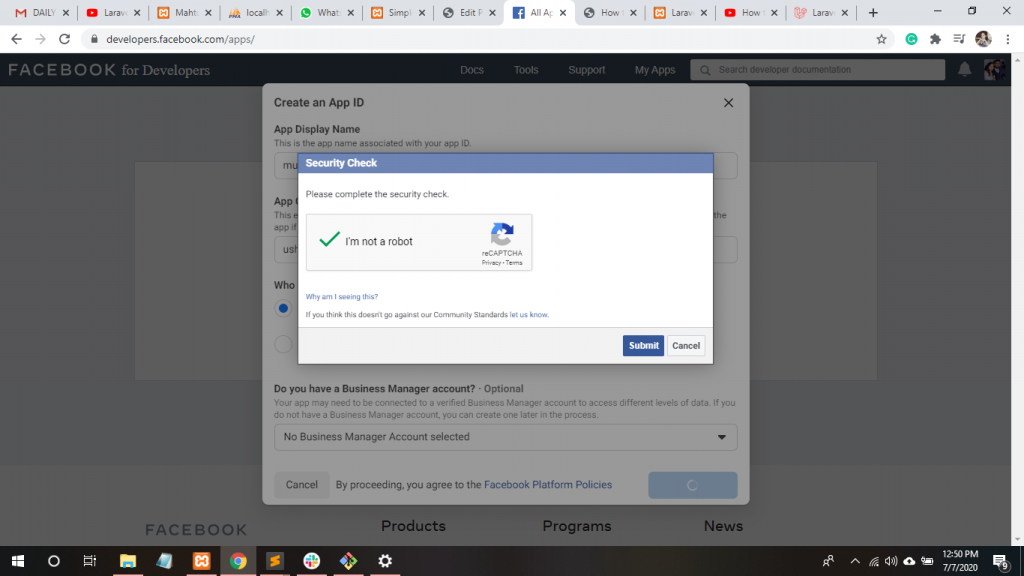The width and height of the screenshot is (1024, 576).
Task: Submit the security check
Action: click(x=643, y=345)
